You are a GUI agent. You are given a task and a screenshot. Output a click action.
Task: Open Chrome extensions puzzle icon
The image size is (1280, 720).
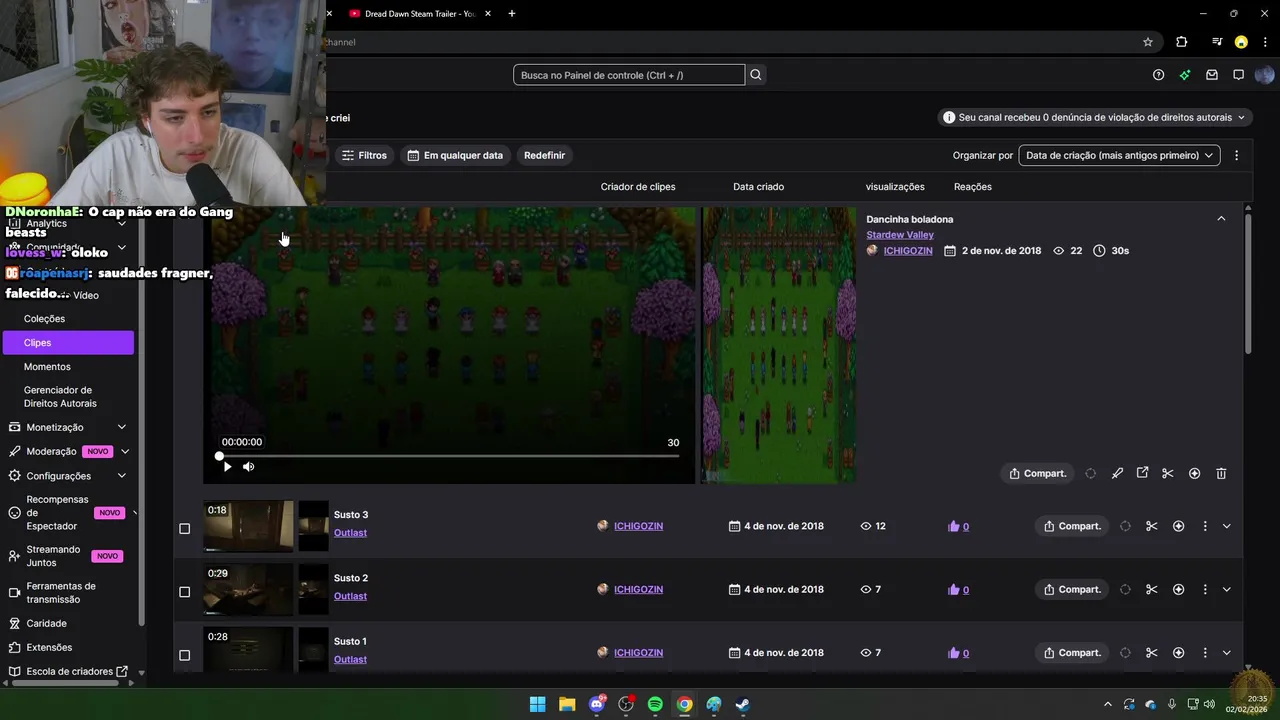click(1182, 42)
